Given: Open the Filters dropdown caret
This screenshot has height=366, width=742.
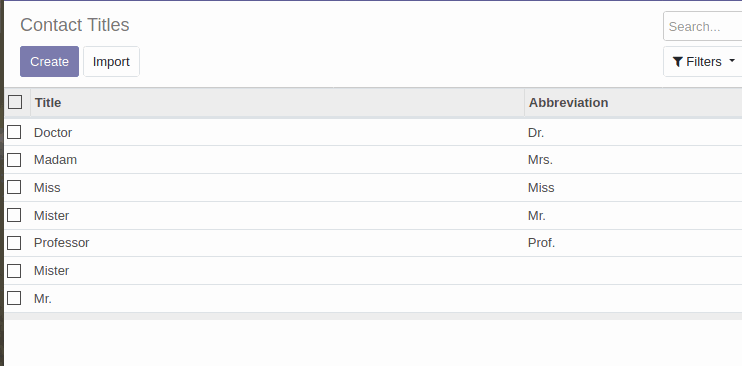Looking at the screenshot, I should tap(733, 61).
